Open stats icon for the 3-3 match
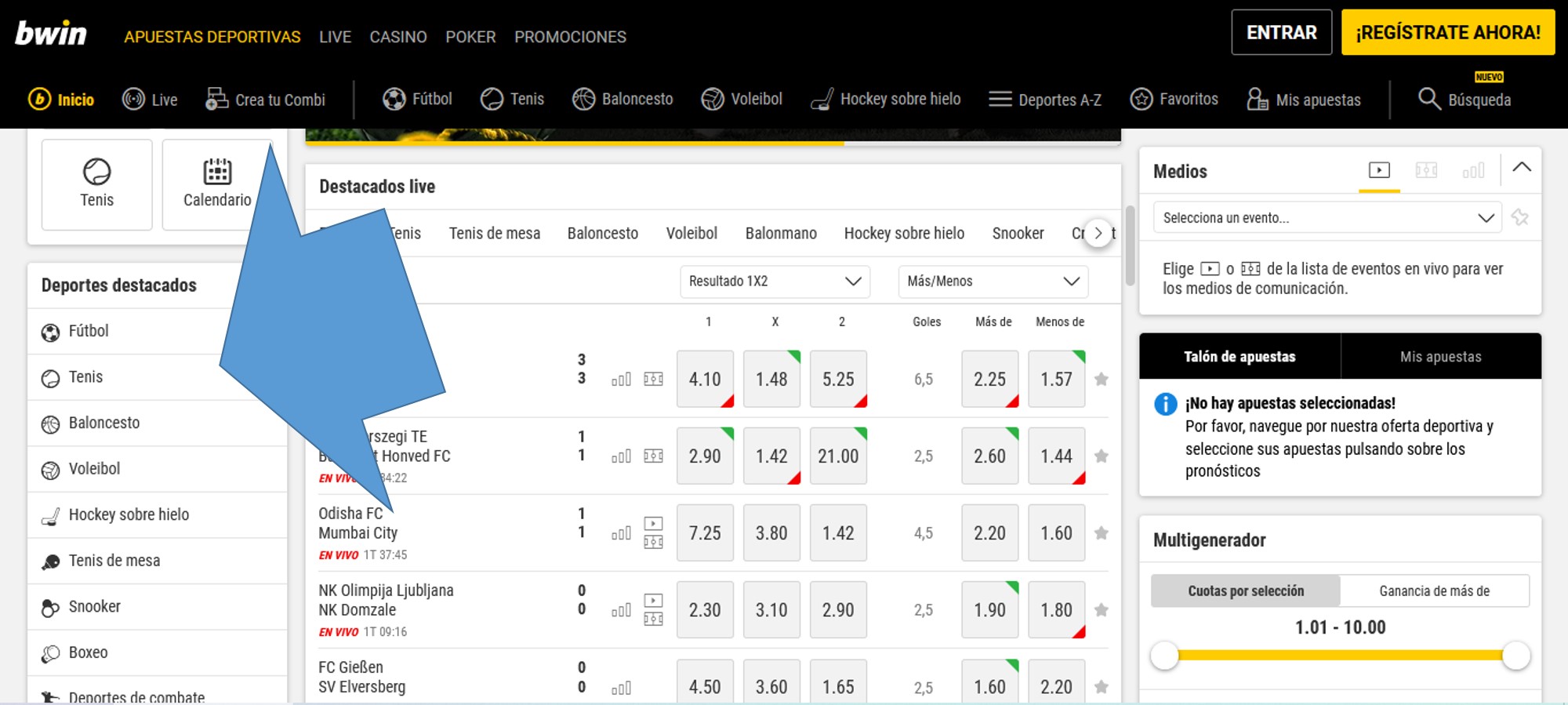 [621, 380]
